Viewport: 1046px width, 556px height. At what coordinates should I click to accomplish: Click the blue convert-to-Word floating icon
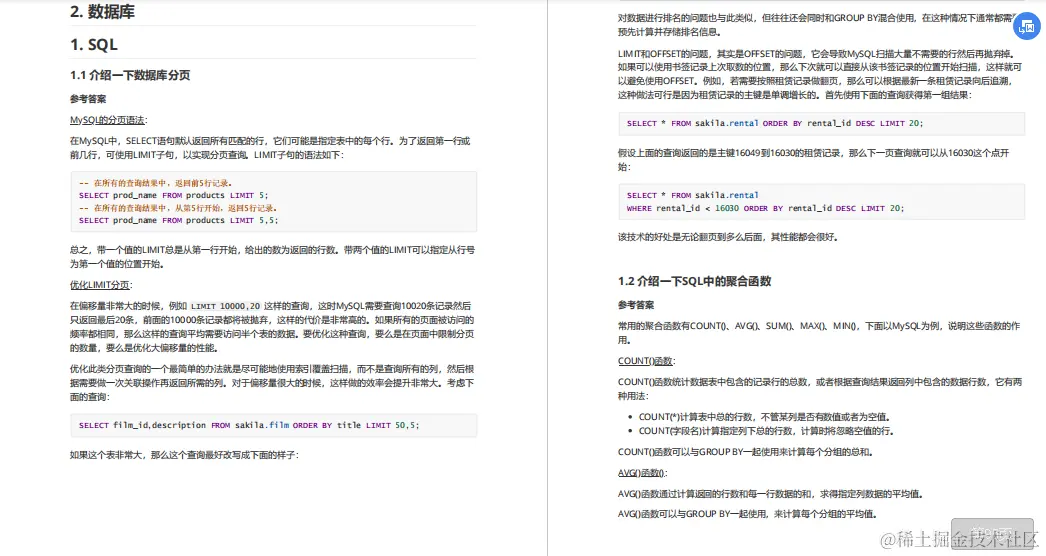1027,27
